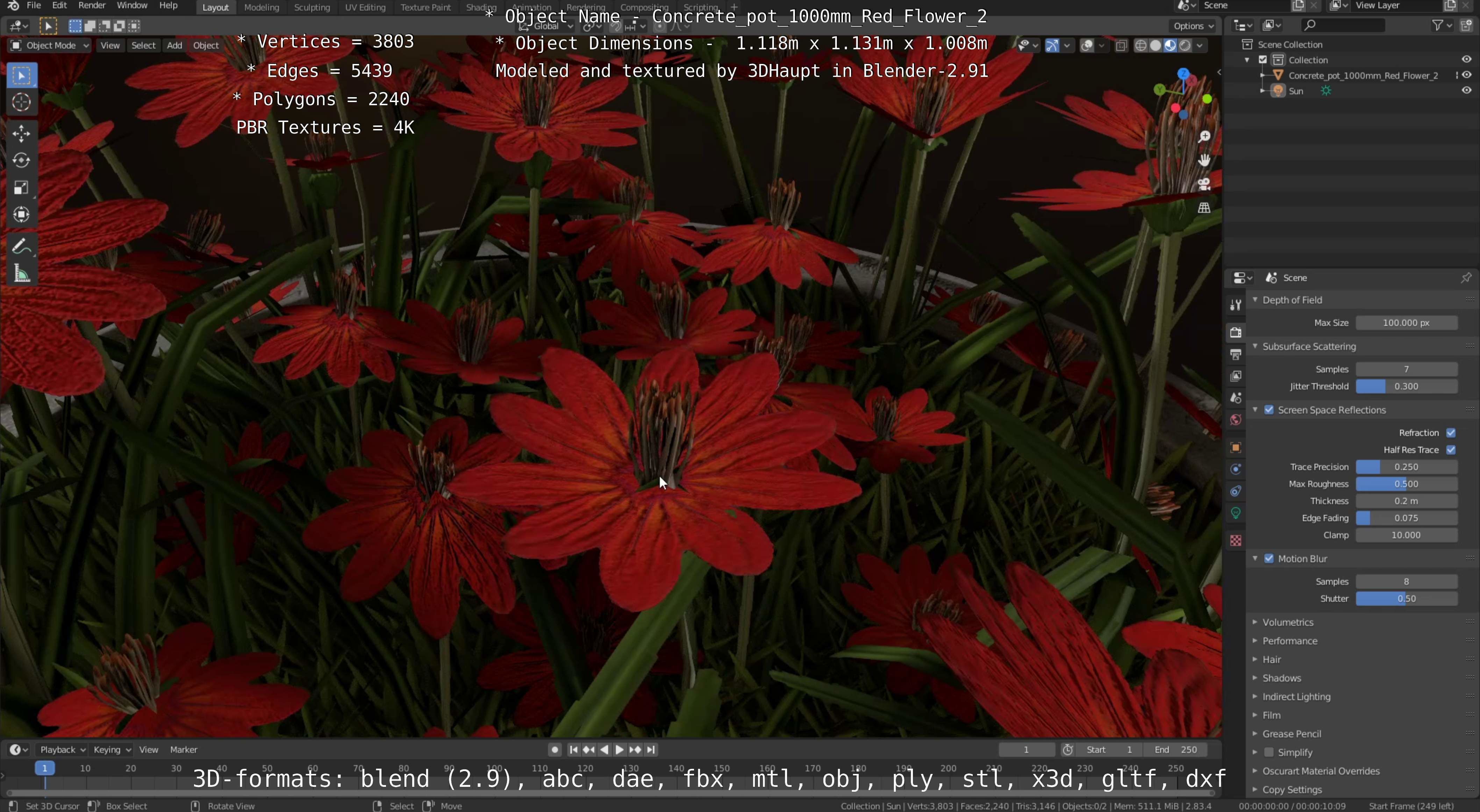Select the Scale tool
This screenshot has height=812, width=1480.
pyautogui.click(x=22, y=188)
